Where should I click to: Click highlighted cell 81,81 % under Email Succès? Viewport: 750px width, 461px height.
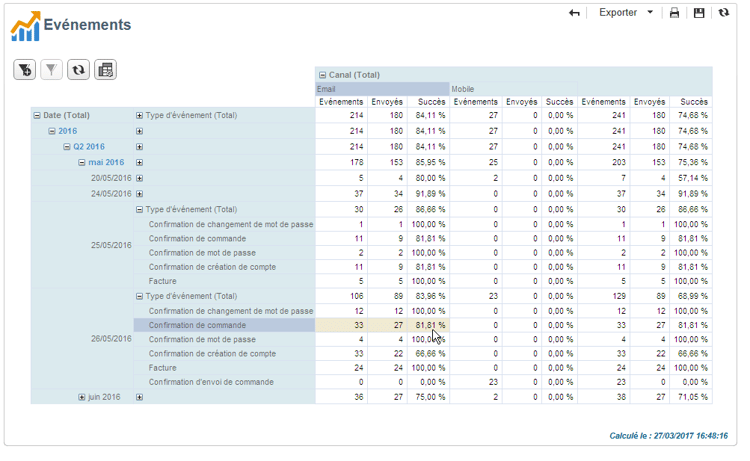pyautogui.click(x=429, y=325)
